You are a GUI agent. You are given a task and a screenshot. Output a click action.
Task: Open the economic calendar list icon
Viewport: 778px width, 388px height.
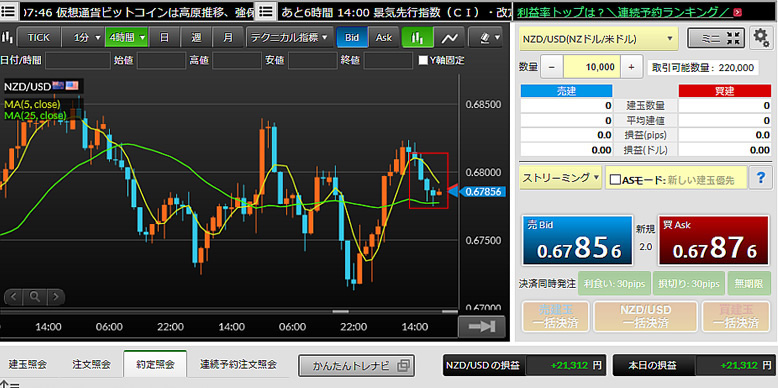tap(266, 11)
